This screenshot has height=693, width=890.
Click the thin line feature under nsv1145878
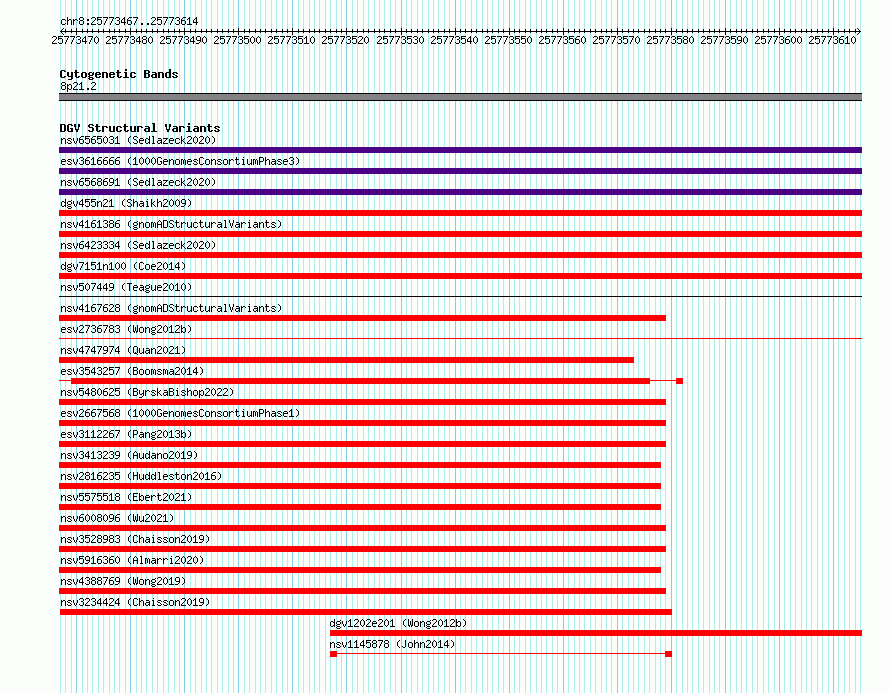pos(501,654)
